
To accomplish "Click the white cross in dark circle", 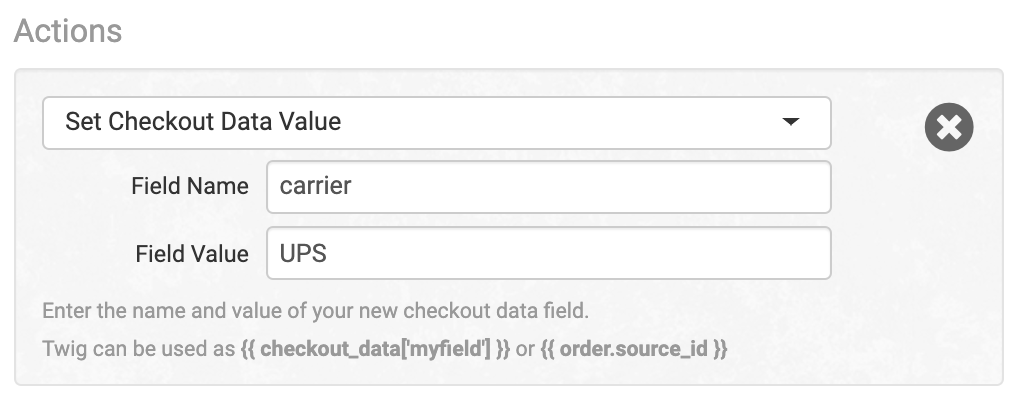I will 949,127.
